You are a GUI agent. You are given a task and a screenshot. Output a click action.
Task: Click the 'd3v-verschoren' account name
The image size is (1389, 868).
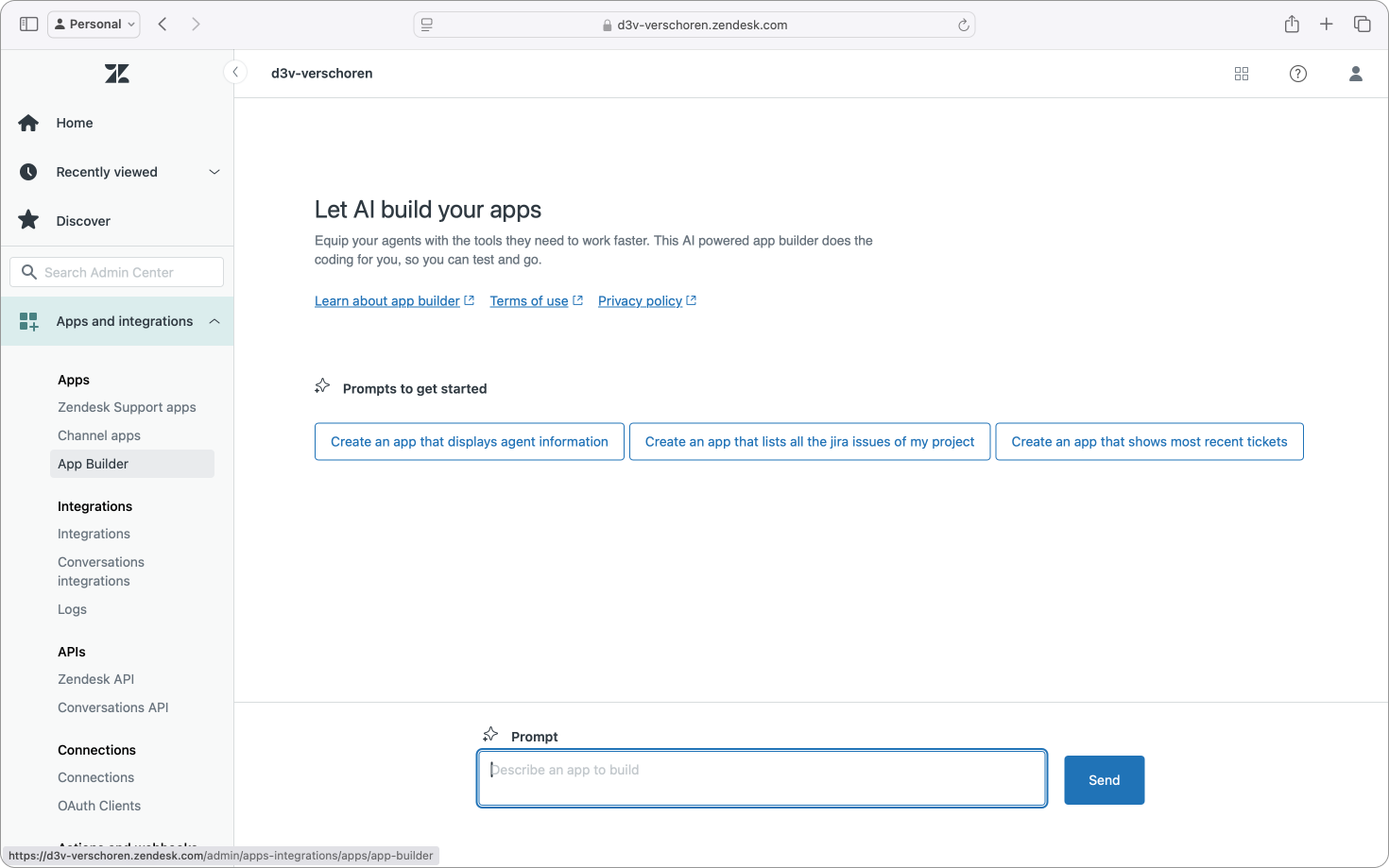[x=321, y=73]
